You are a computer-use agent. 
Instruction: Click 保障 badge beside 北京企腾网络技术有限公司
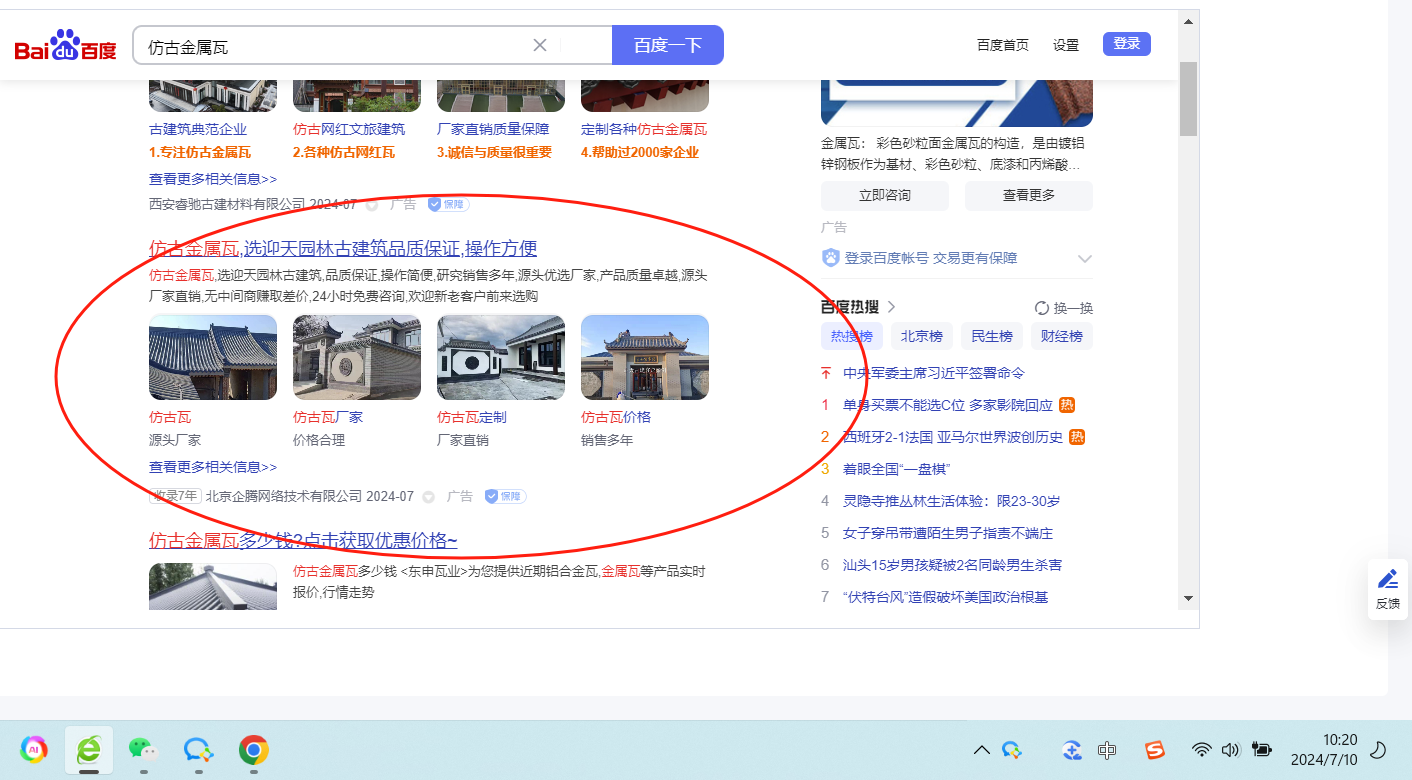tap(505, 496)
